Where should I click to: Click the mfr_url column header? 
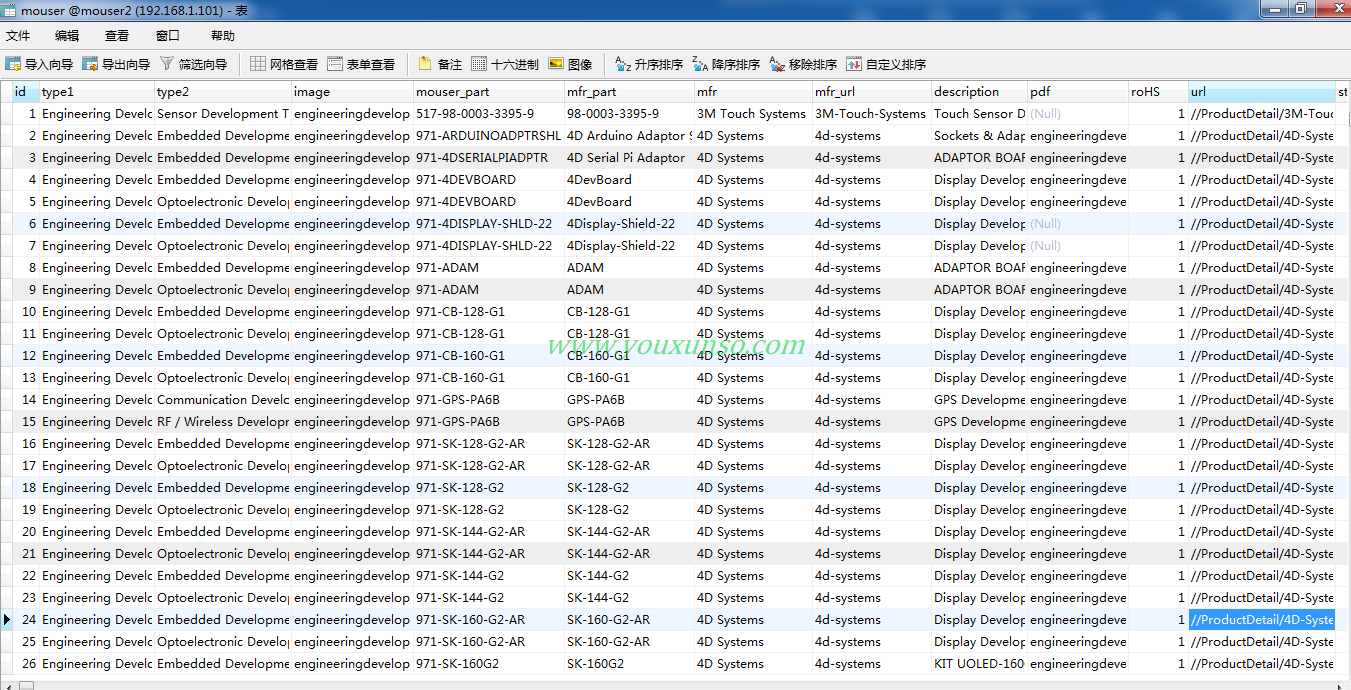pyautogui.click(x=872, y=92)
